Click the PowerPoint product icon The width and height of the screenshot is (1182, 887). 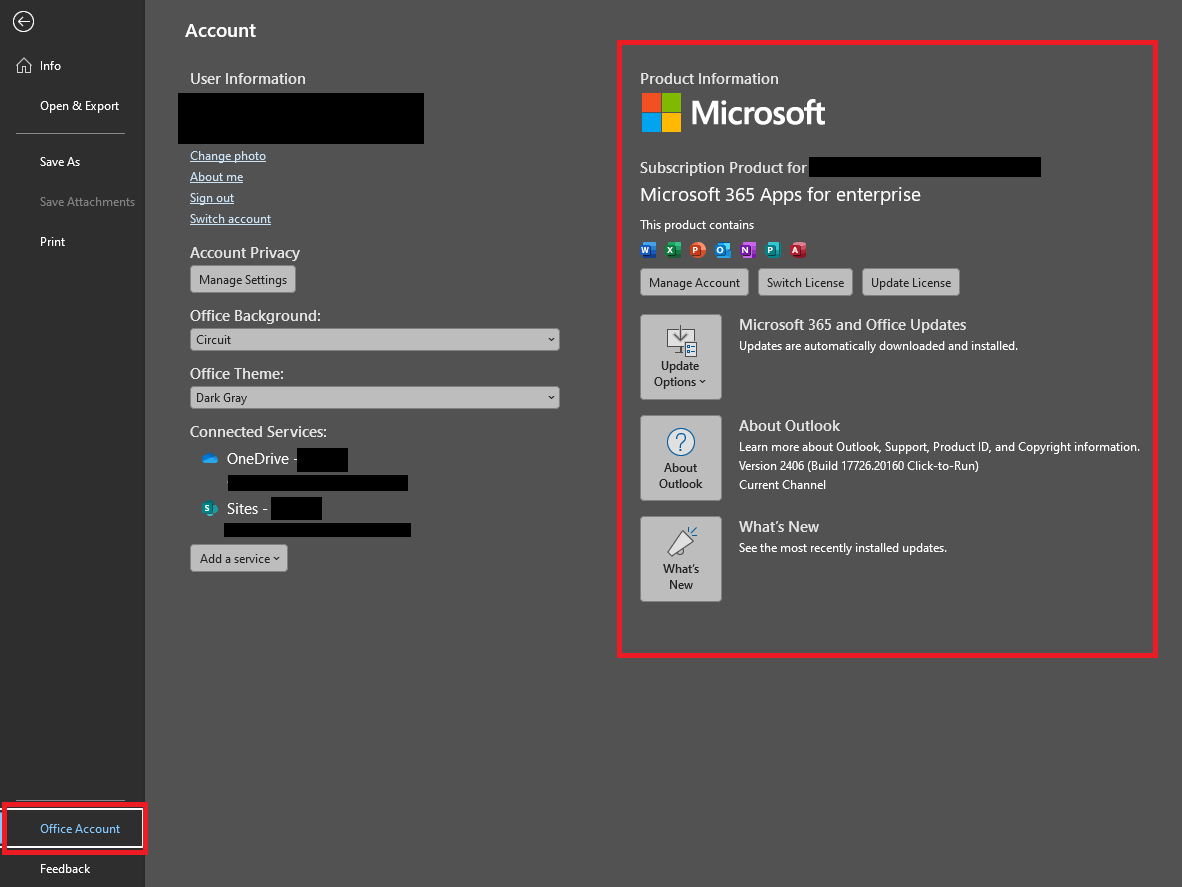(x=698, y=249)
